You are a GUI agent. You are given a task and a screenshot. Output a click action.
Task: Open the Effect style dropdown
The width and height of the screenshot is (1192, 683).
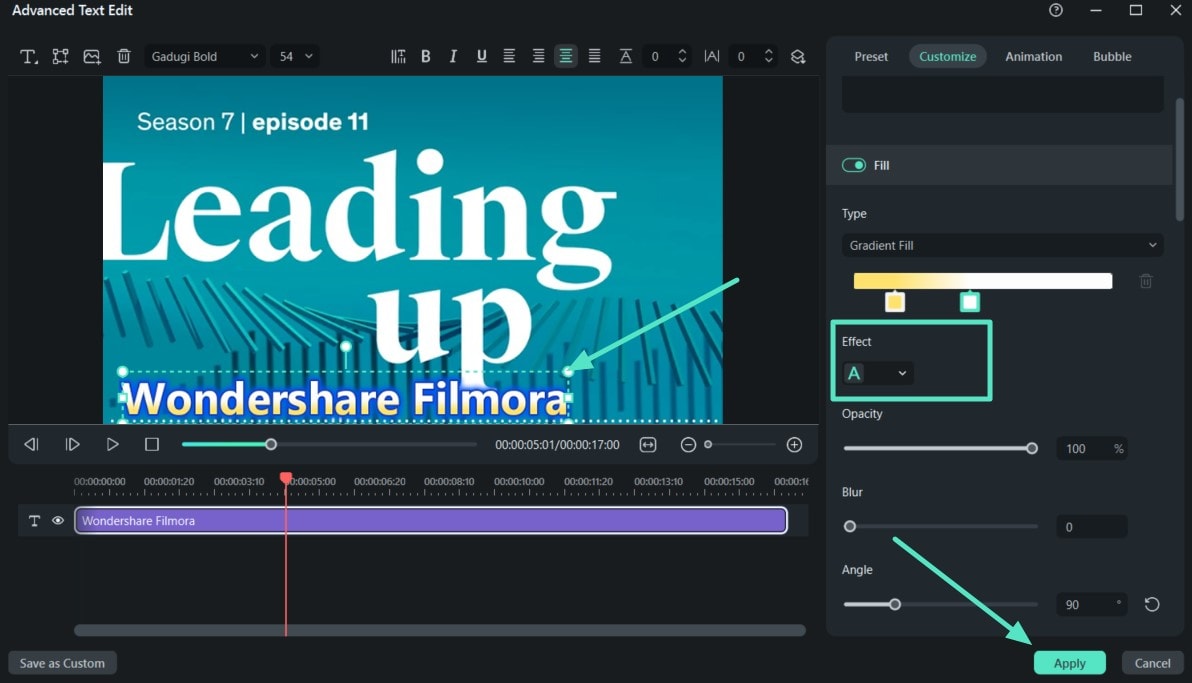click(x=877, y=373)
